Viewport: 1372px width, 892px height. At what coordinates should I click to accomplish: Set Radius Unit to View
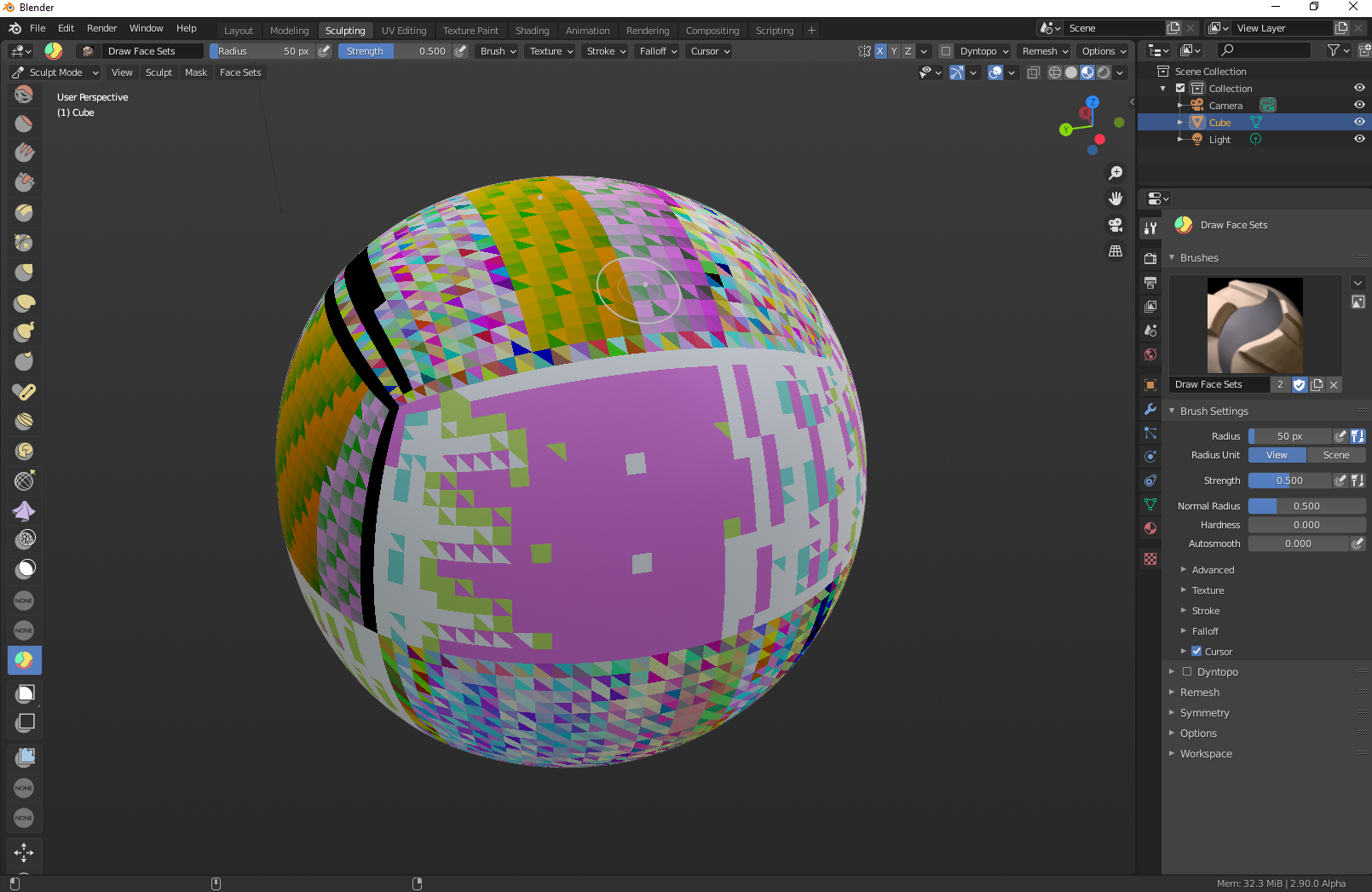pyautogui.click(x=1277, y=455)
